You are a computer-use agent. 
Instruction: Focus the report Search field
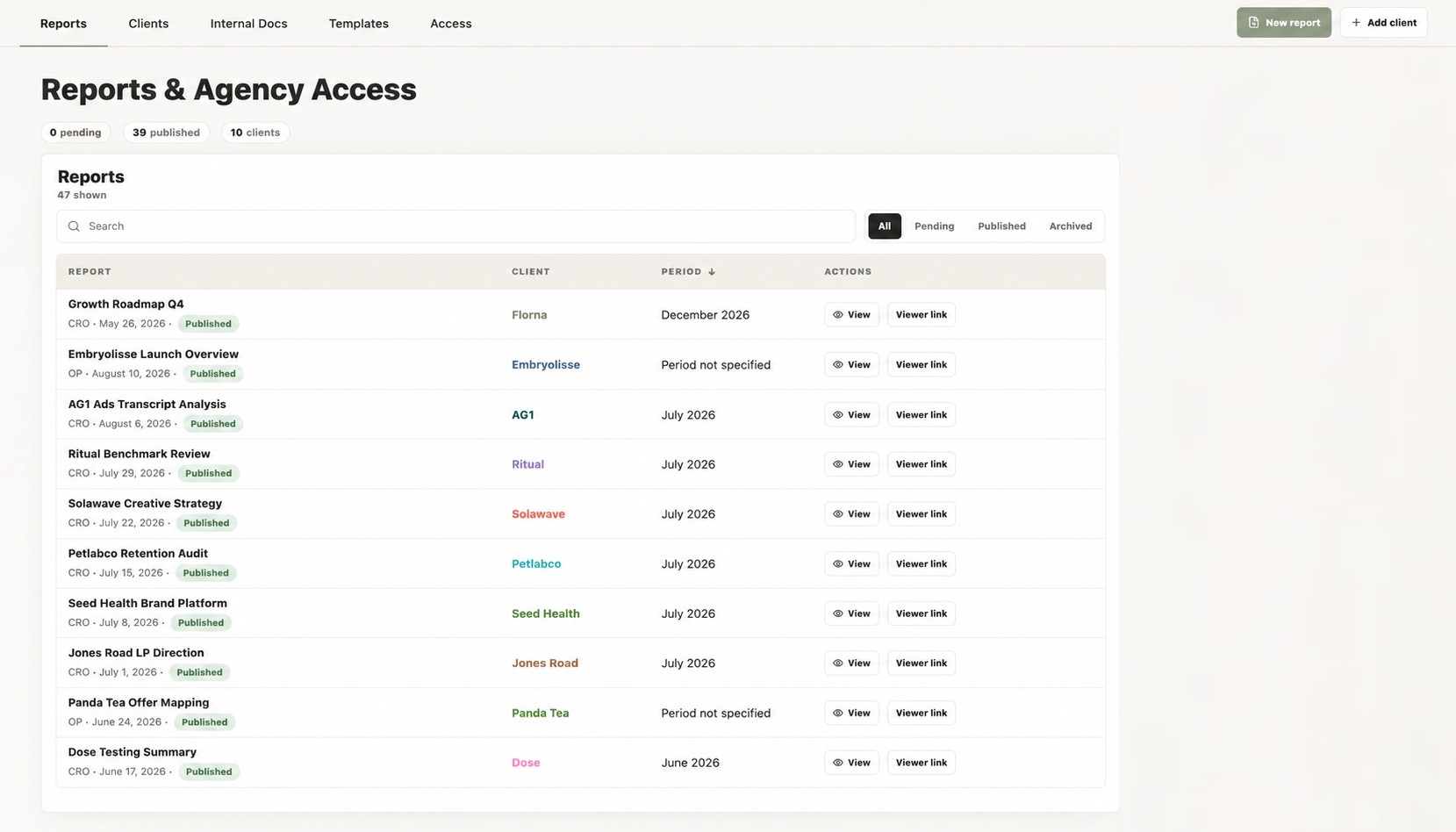tap(455, 226)
